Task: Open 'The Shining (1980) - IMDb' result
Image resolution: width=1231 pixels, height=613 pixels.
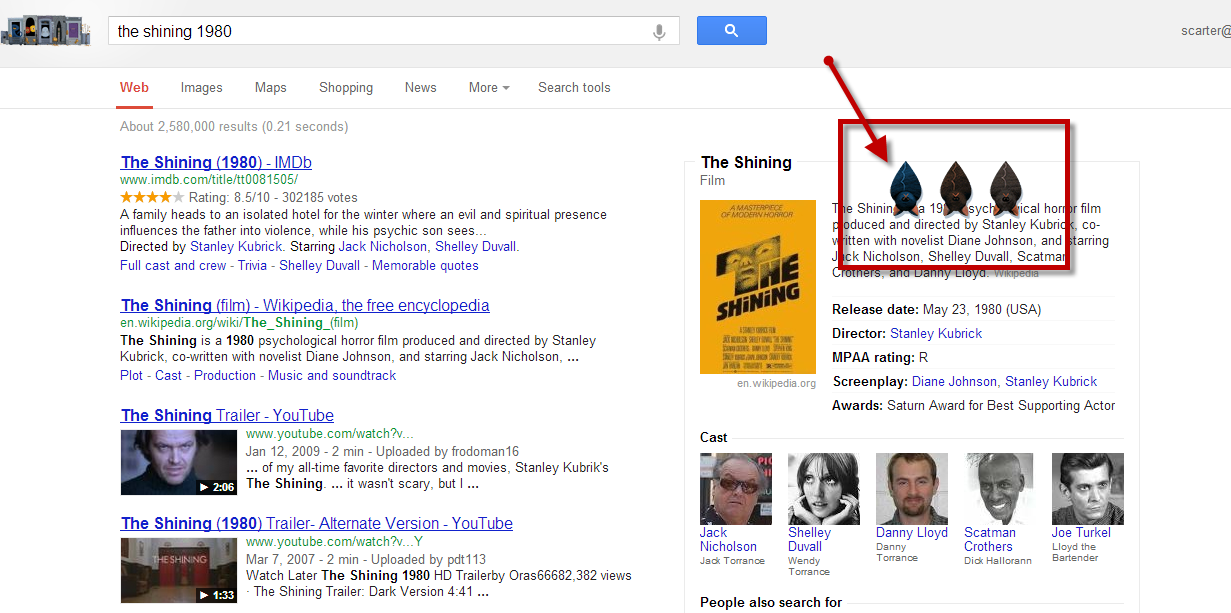Action: pos(216,162)
